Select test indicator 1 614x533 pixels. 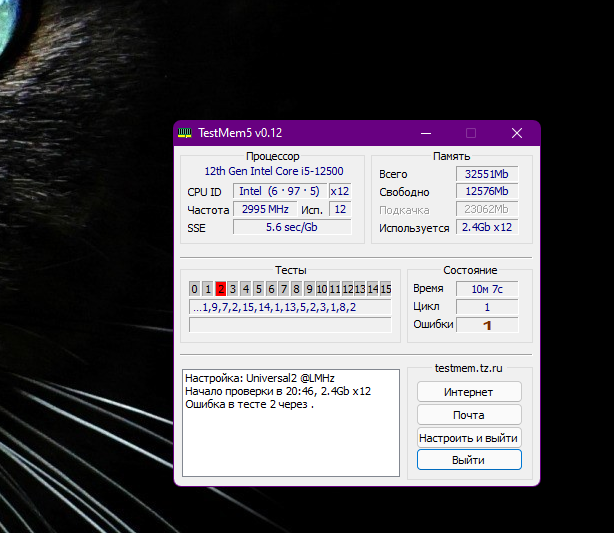click(208, 289)
